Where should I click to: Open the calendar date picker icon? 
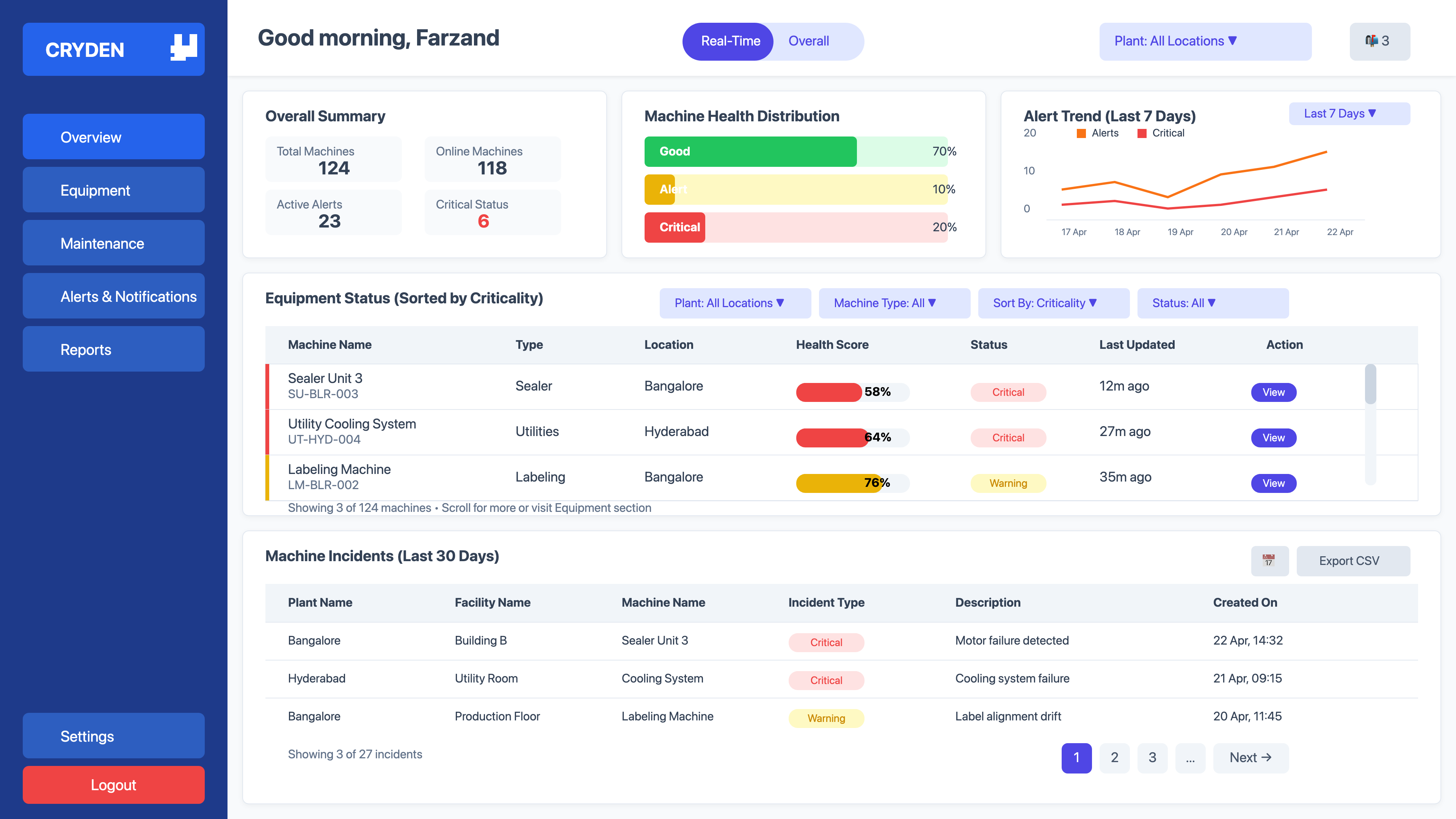[1269, 561]
